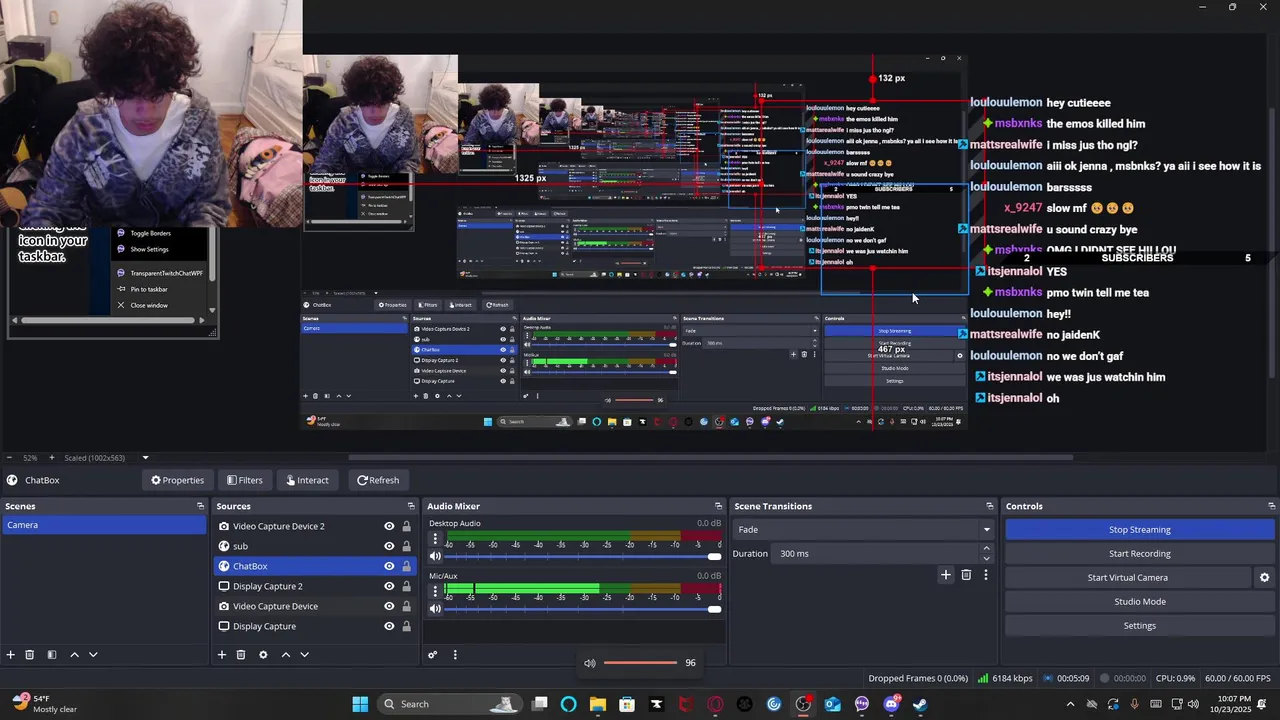Remove selected source with trash icon

(241, 655)
